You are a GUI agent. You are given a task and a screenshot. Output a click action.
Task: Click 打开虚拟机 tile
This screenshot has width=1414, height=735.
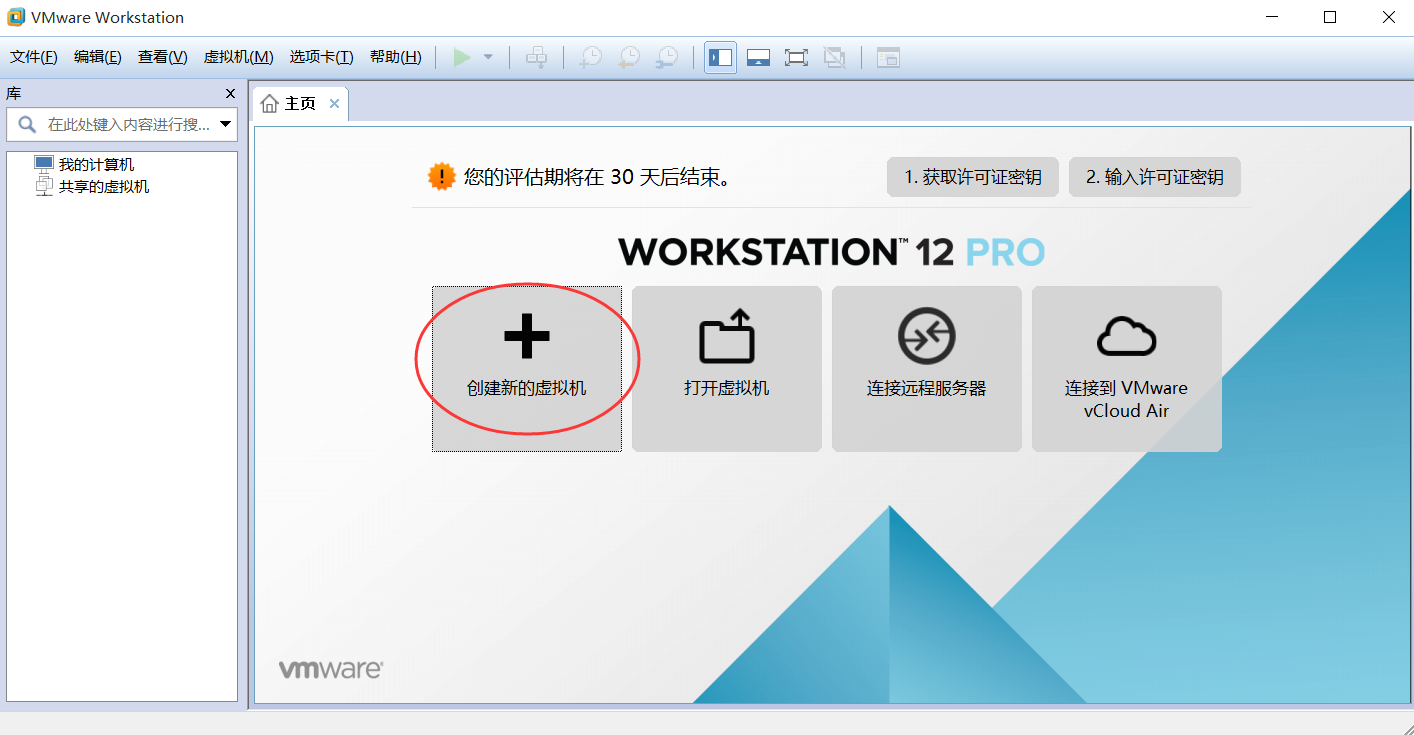[x=727, y=369]
